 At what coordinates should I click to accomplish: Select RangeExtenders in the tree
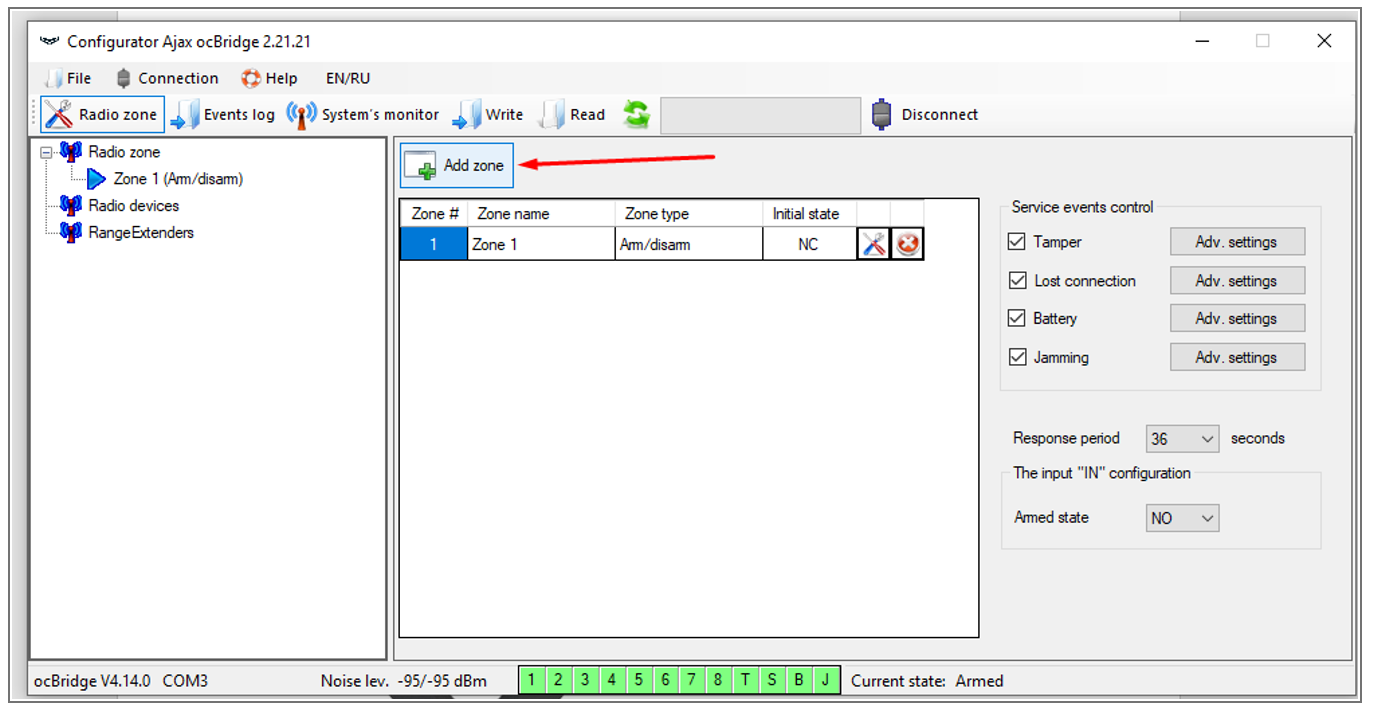coord(141,233)
